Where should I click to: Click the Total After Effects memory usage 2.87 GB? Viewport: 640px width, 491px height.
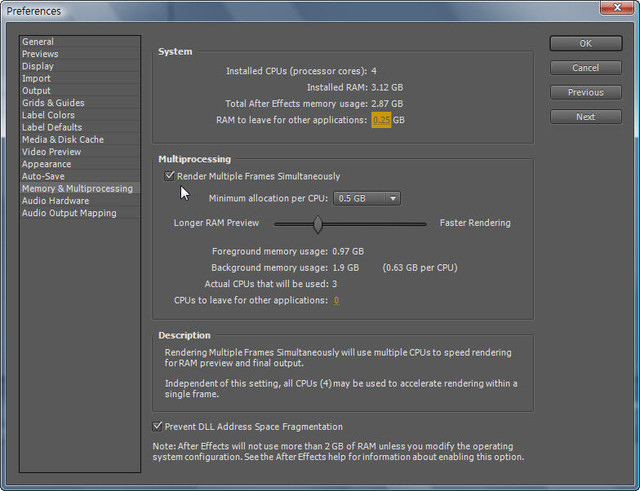point(387,104)
